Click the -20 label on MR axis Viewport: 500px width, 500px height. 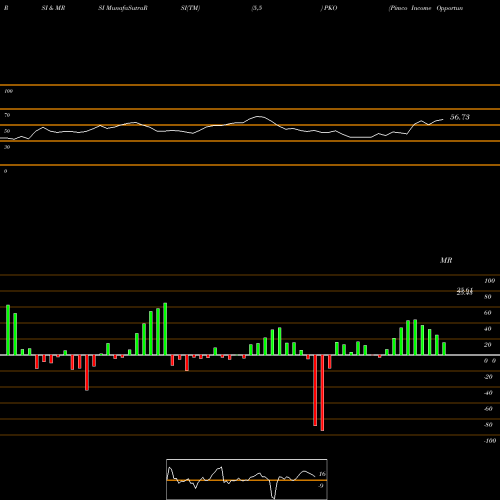[x=488, y=377]
